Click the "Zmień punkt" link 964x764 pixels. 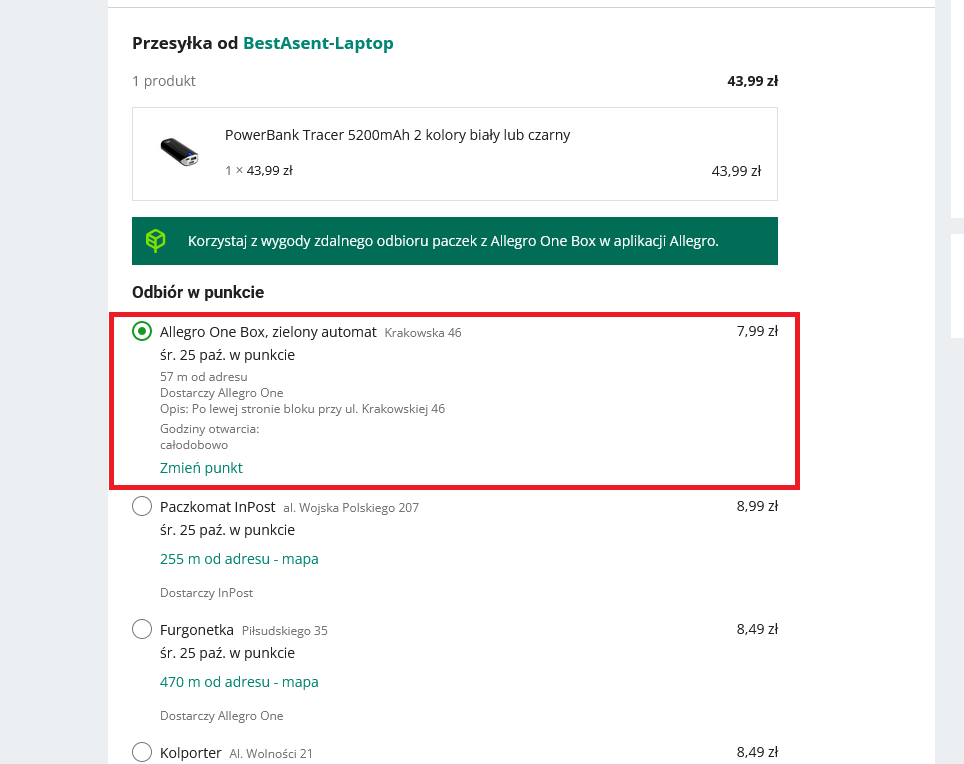coord(201,468)
